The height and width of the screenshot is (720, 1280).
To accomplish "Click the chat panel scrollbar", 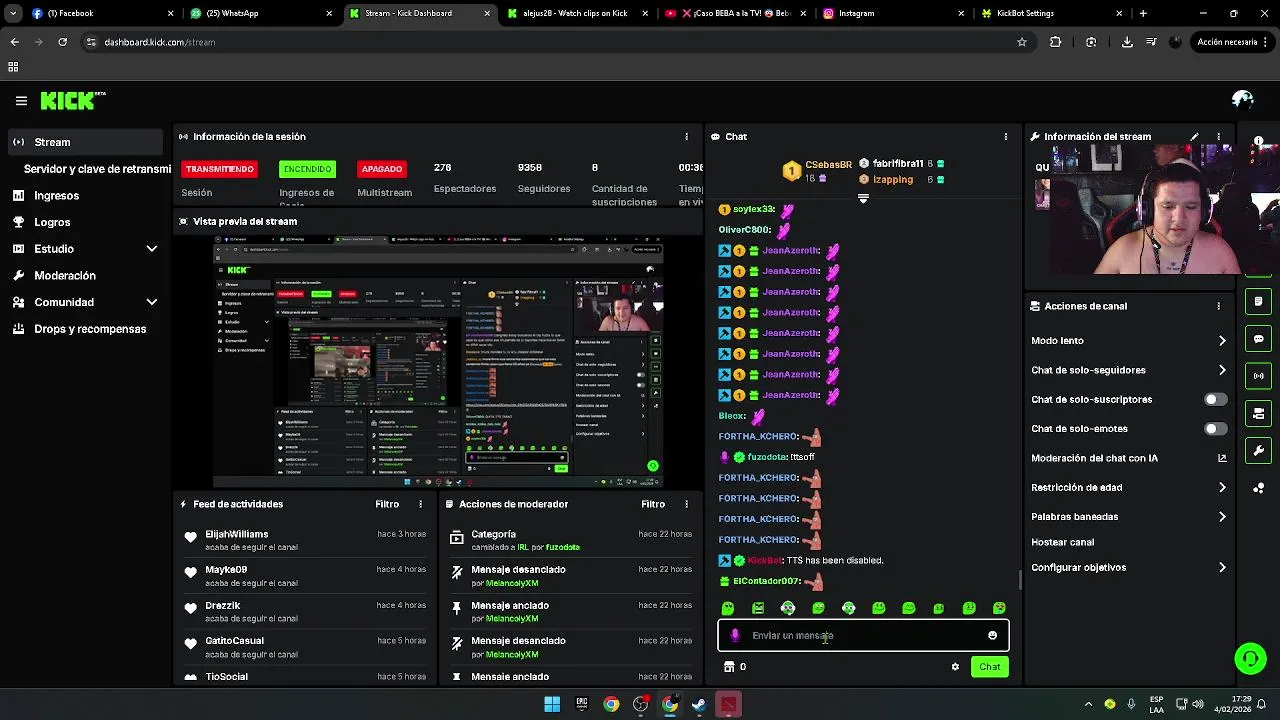I will click(x=1020, y=580).
